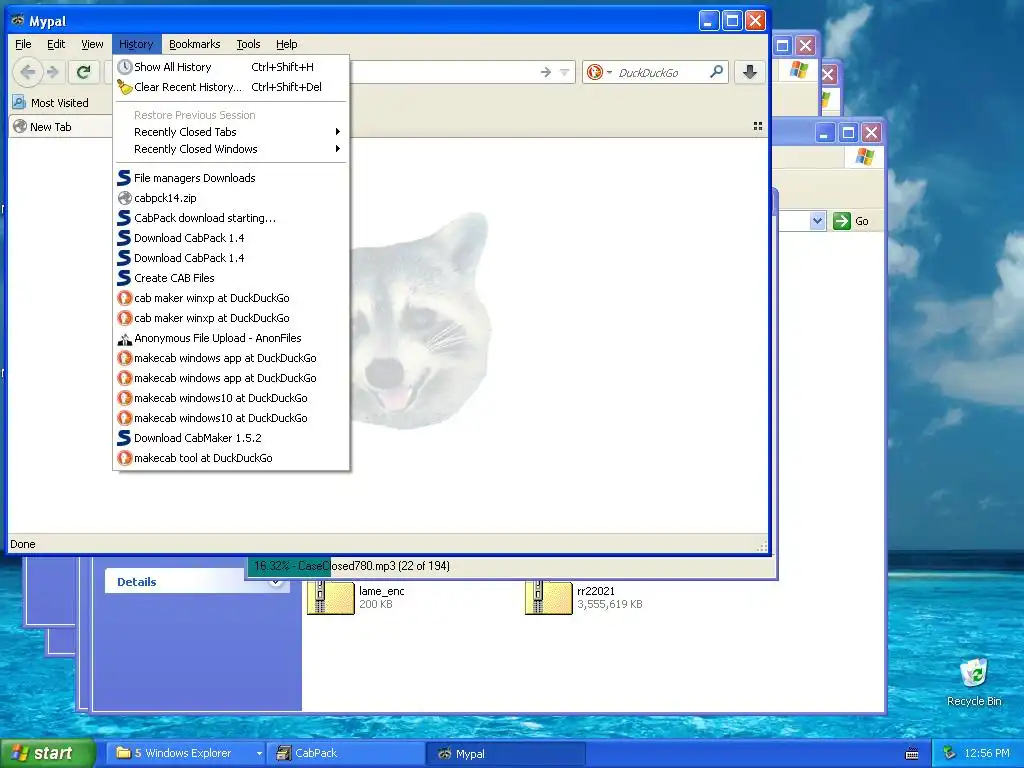The image size is (1024, 768).
Task: Select the New Tab tab
Action: pos(60,127)
